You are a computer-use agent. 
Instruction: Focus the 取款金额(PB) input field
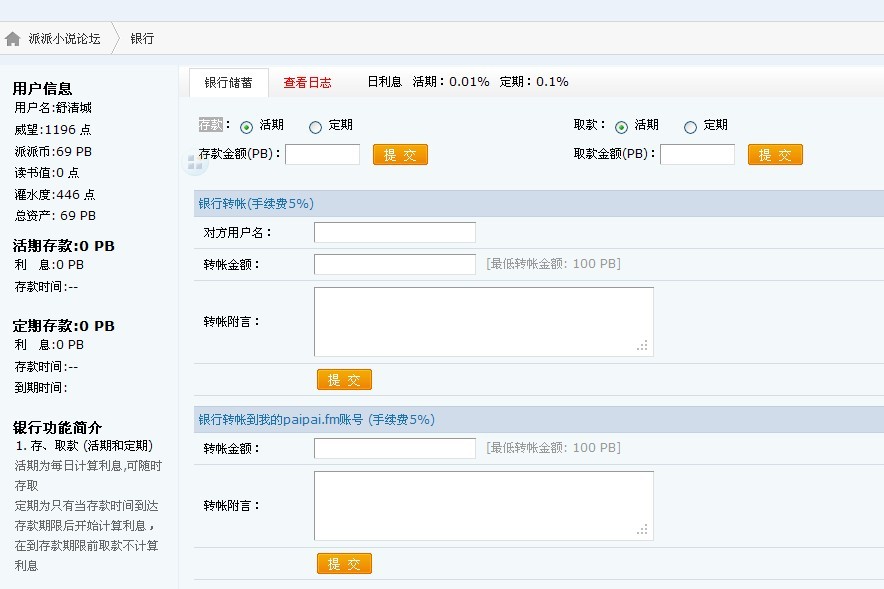click(x=697, y=154)
